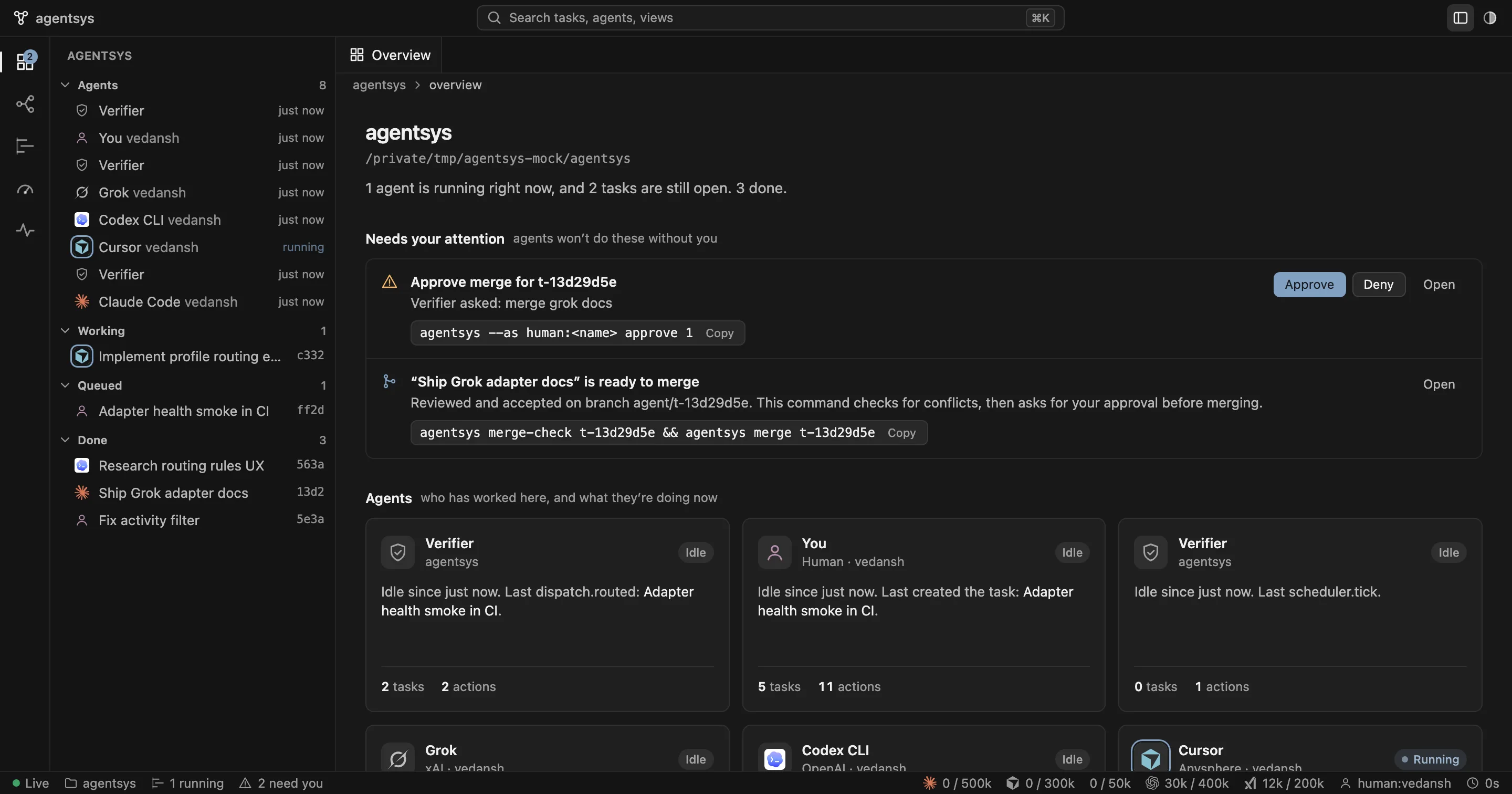Select Cursor vedansh running agent in sidebar
Viewport: 1512px width, 794px height.
[x=193, y=247]
